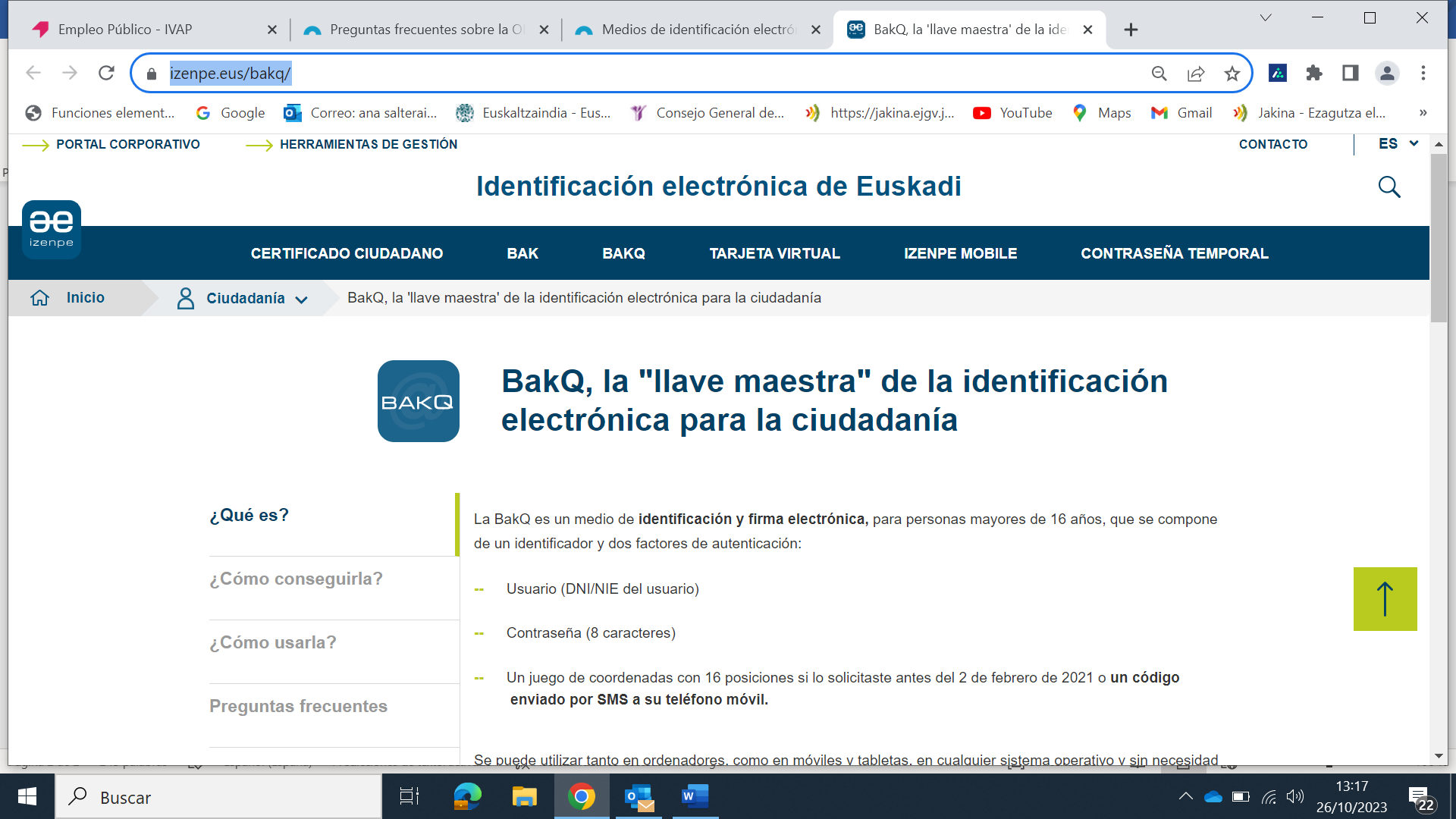Click the Izenpe logo icon

tap(51, 229)
